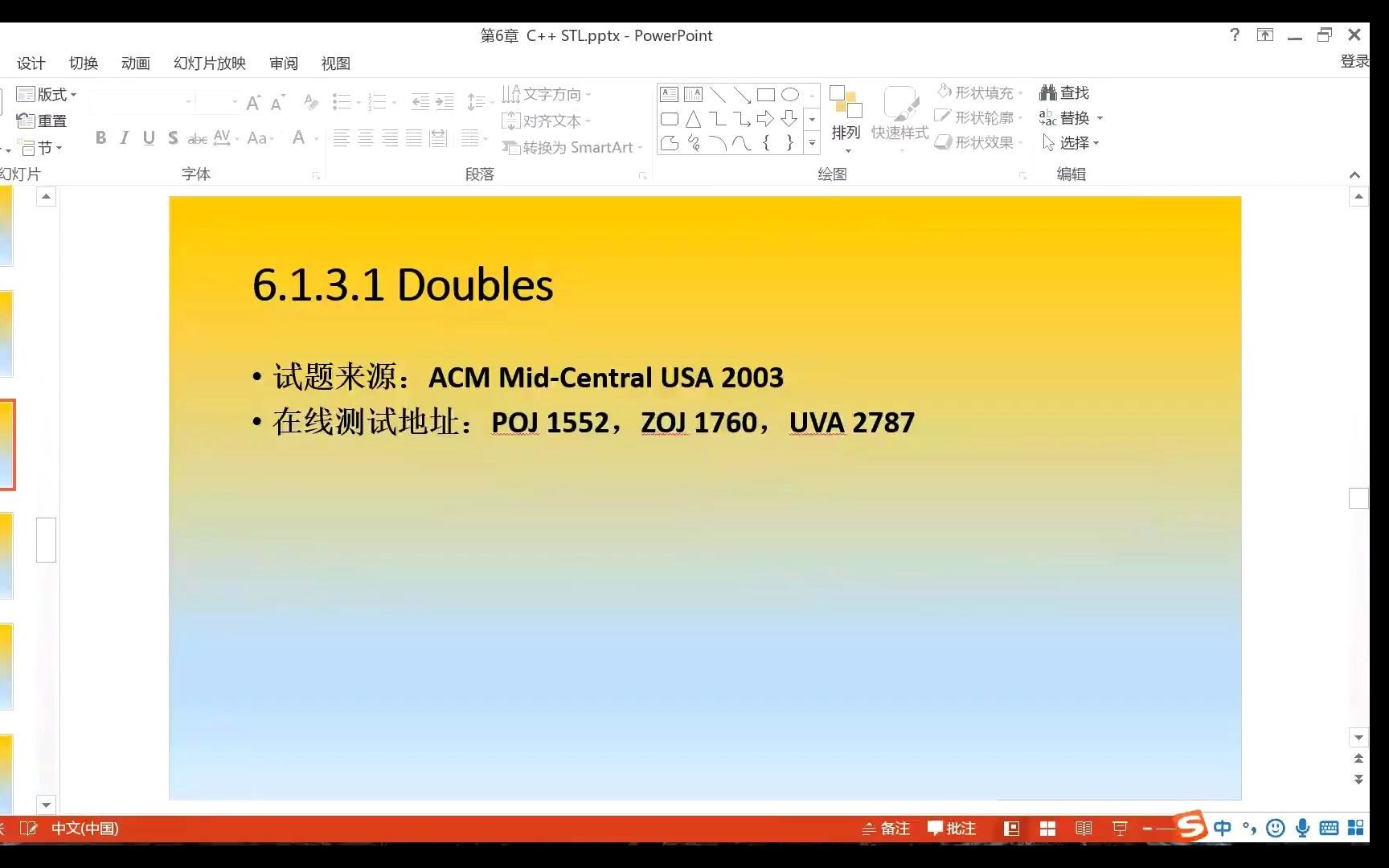Toggle text shadow (S) formatting
The width and height of the screenshot is (1389, 868).
click(x=173, y=138)
